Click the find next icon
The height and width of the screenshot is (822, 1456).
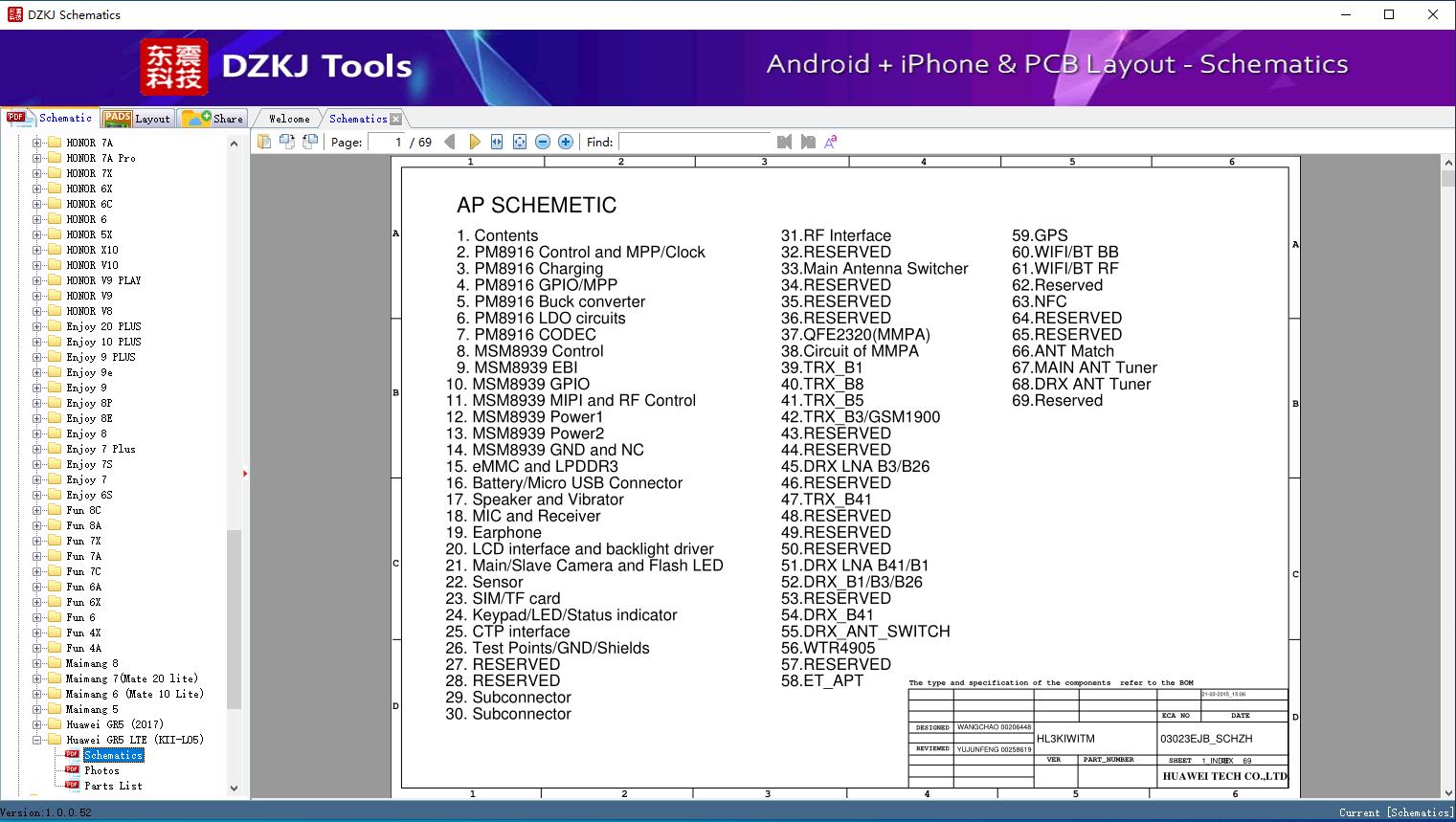(808, 142)
